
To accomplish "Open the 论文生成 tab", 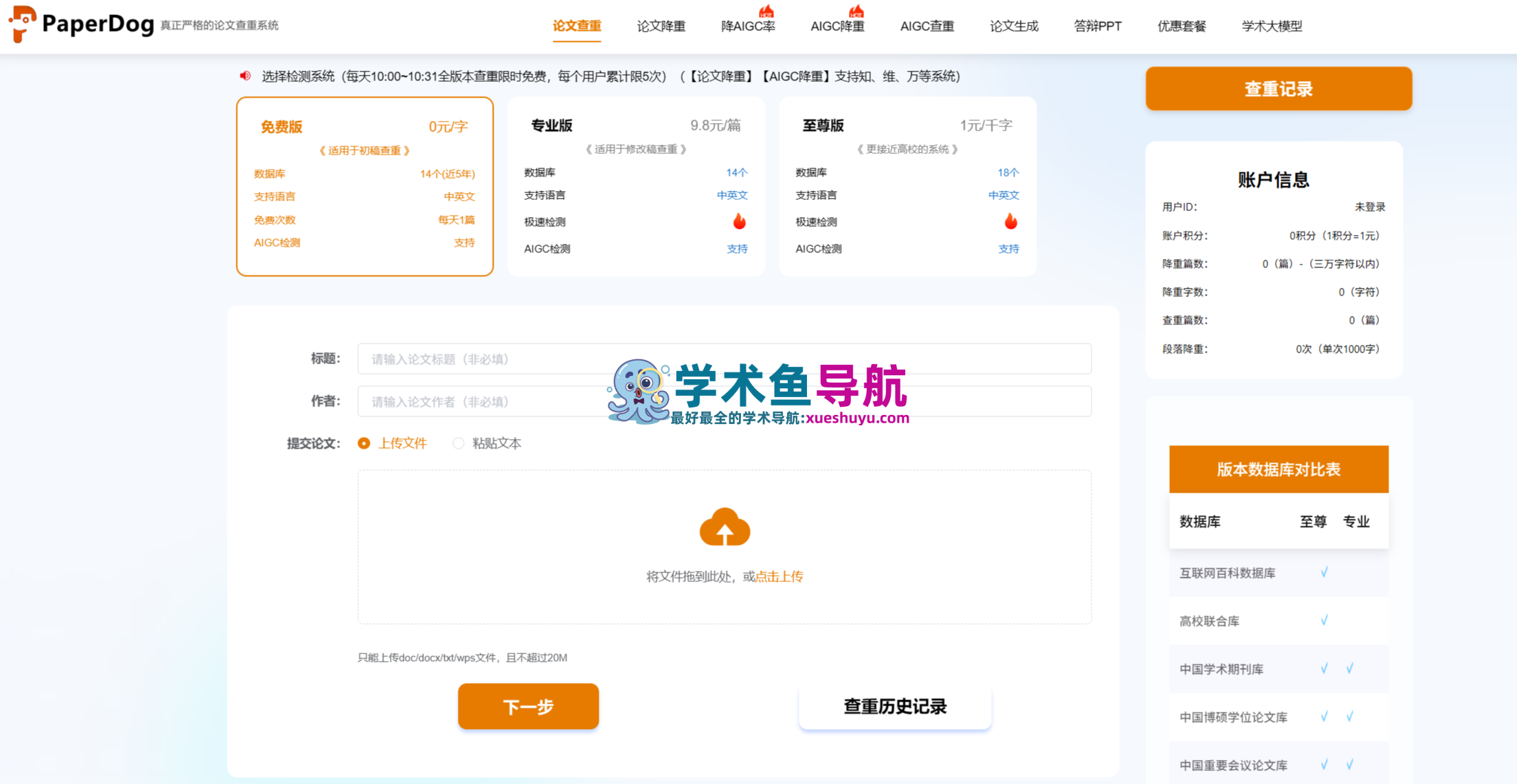I will click(x=1014, y=26).
